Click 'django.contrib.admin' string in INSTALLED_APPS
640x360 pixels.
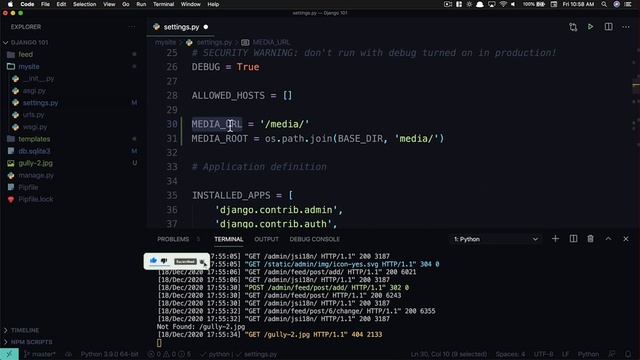(276, 210)
